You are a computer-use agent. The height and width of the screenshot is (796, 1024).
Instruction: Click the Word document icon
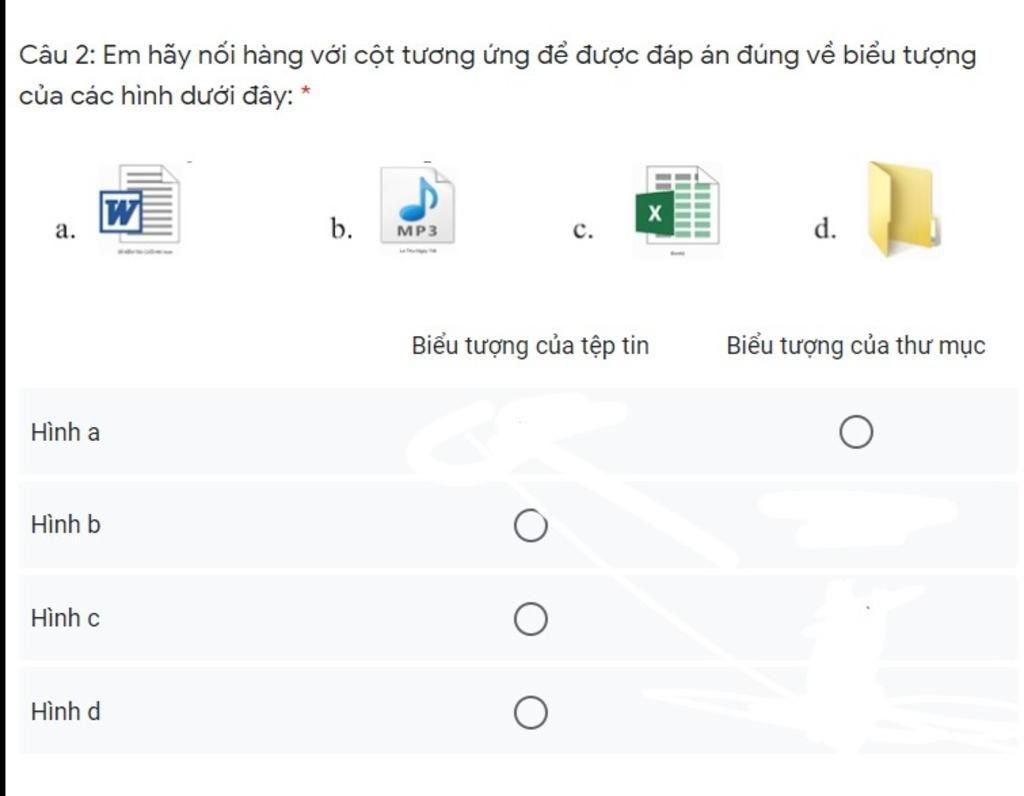[141, 208]
